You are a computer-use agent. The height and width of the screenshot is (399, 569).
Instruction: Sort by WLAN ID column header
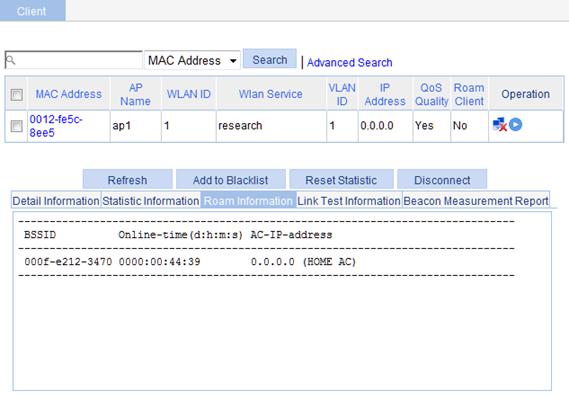click(189, 94)
